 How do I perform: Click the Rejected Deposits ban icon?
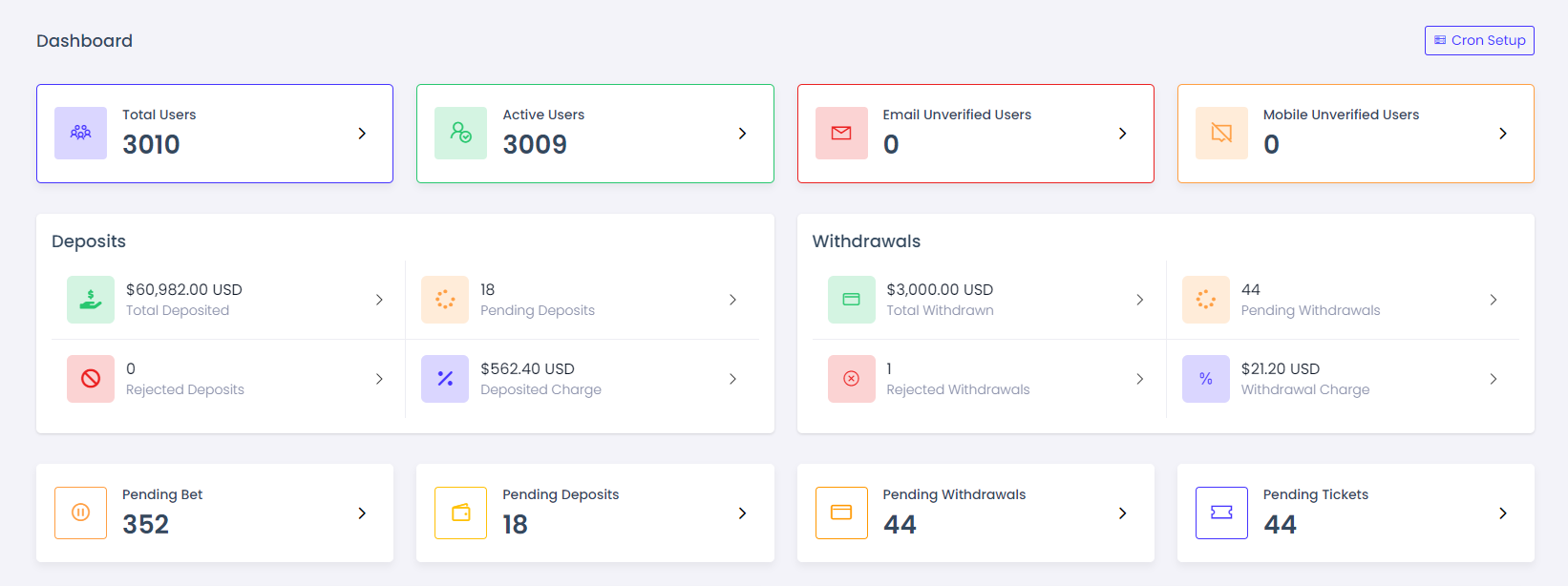[91, 379]
